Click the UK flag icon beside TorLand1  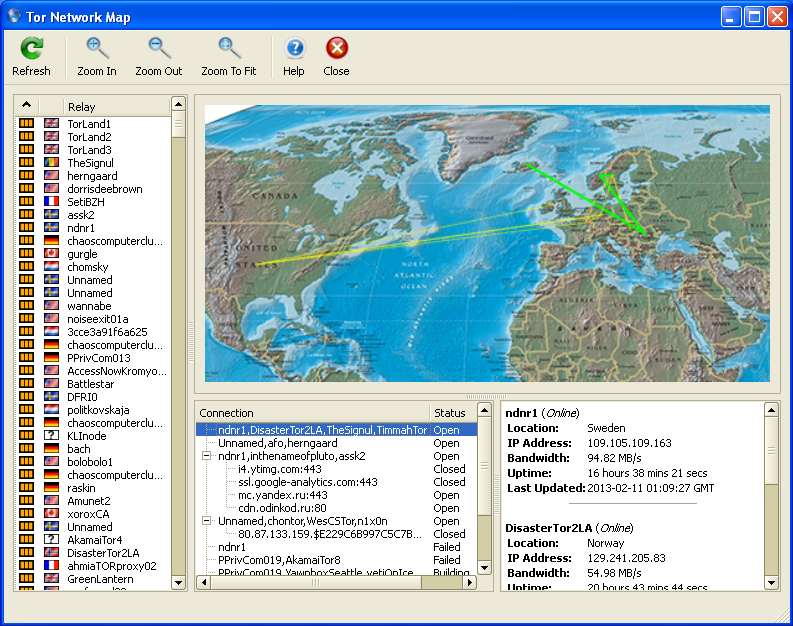click(51, 123)
